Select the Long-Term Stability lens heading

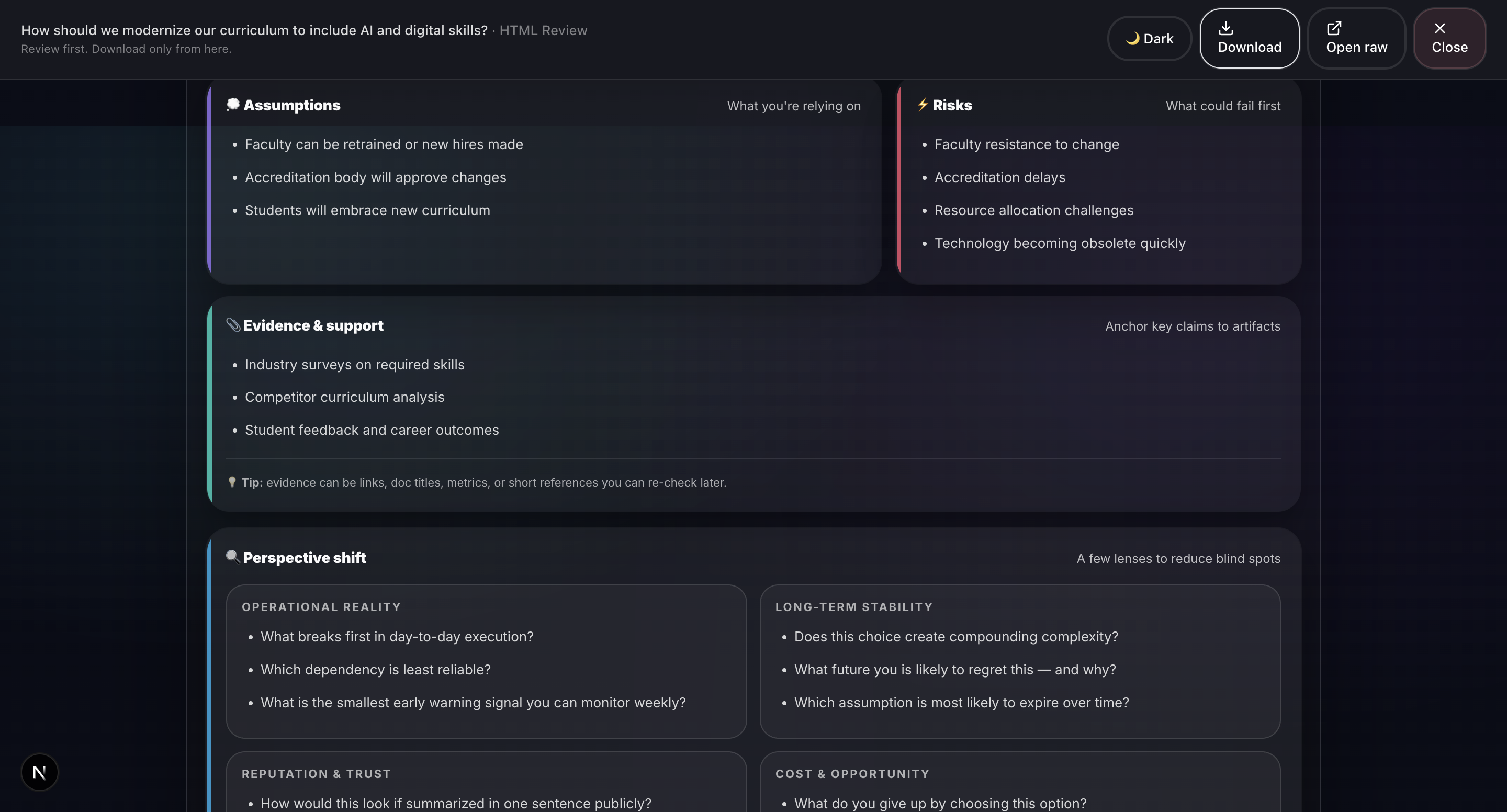(x=853, y=607)
